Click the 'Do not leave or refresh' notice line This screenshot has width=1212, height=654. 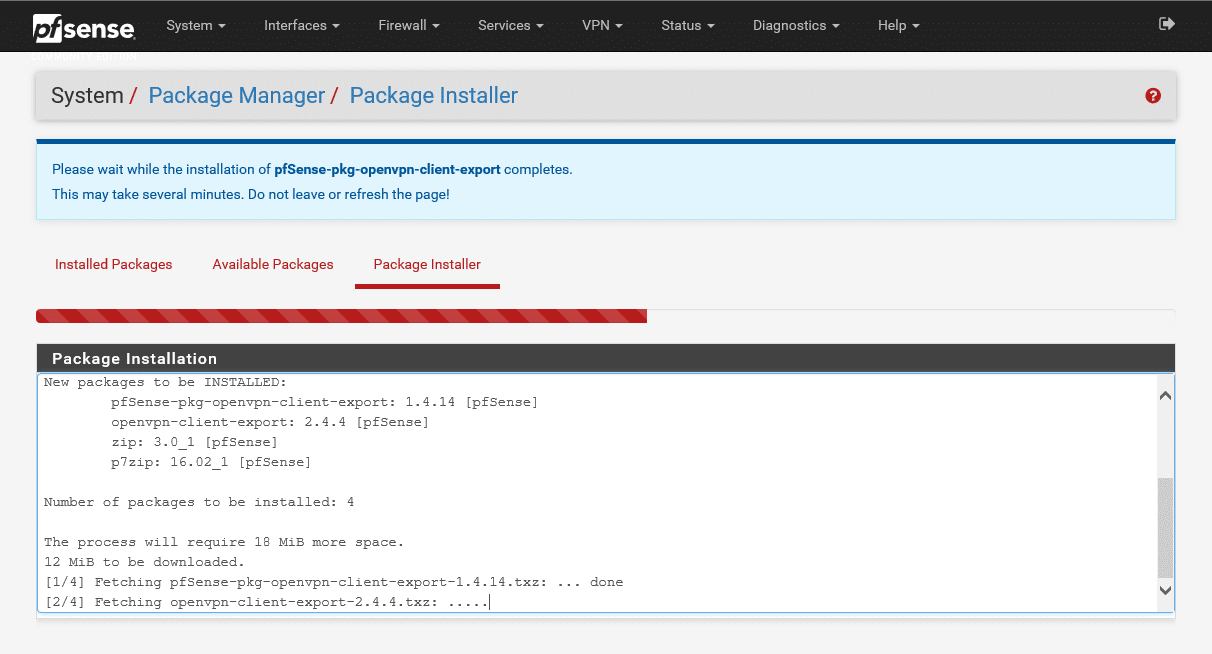click(251, 194)
